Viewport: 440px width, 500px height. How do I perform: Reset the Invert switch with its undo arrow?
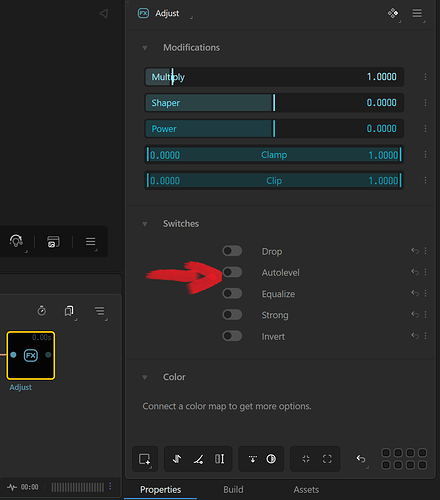[415, 336]
